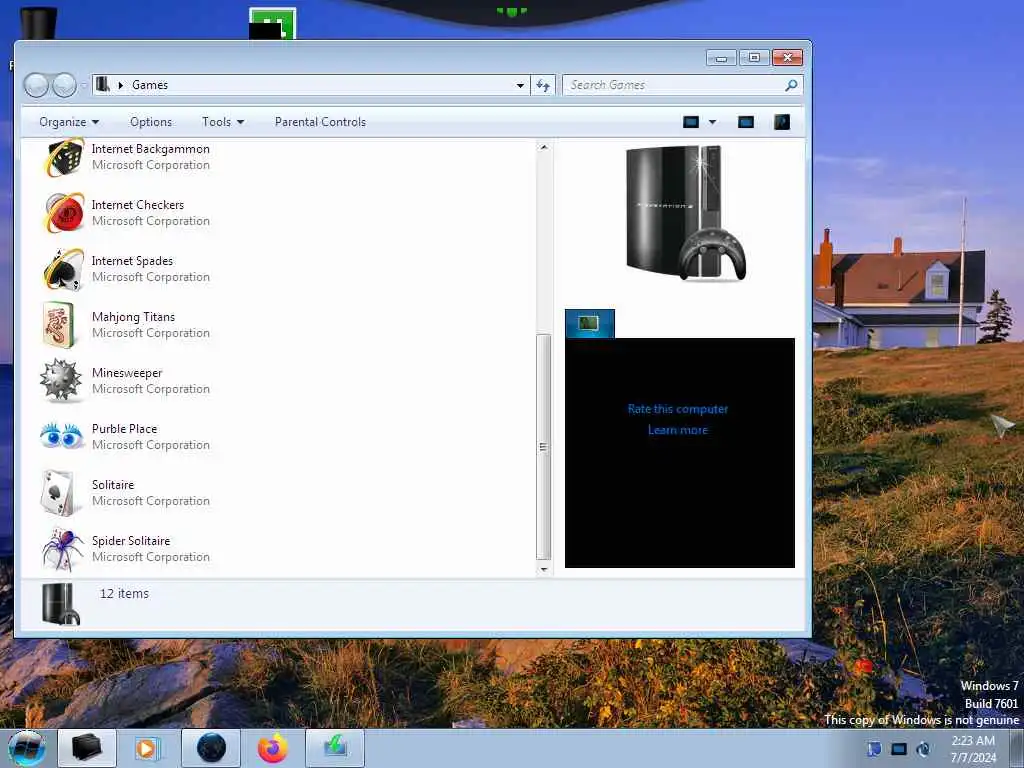Minimize the Games window
This screenshot has width=1024, height=768.
pos(721,58)
